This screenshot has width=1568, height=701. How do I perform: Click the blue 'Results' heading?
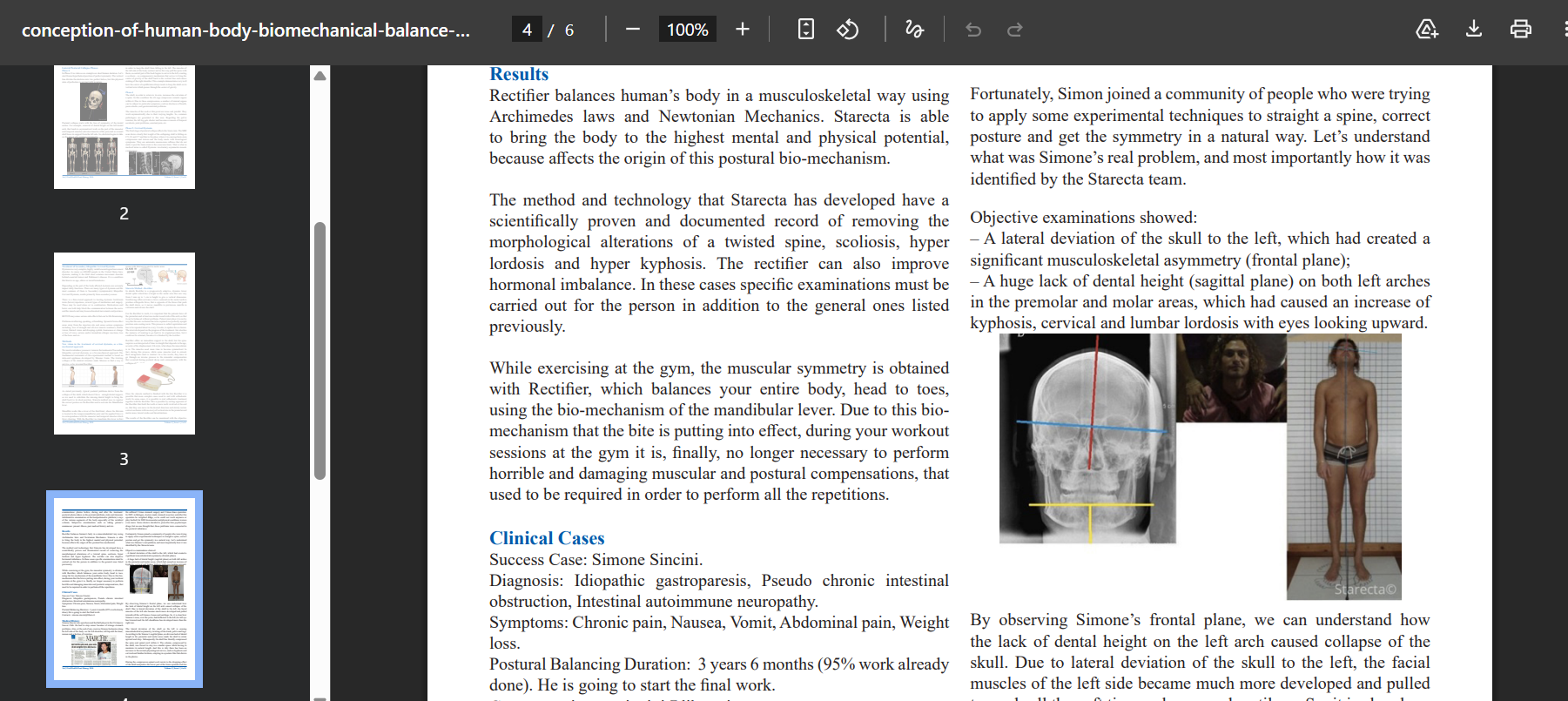pos(518,74)
